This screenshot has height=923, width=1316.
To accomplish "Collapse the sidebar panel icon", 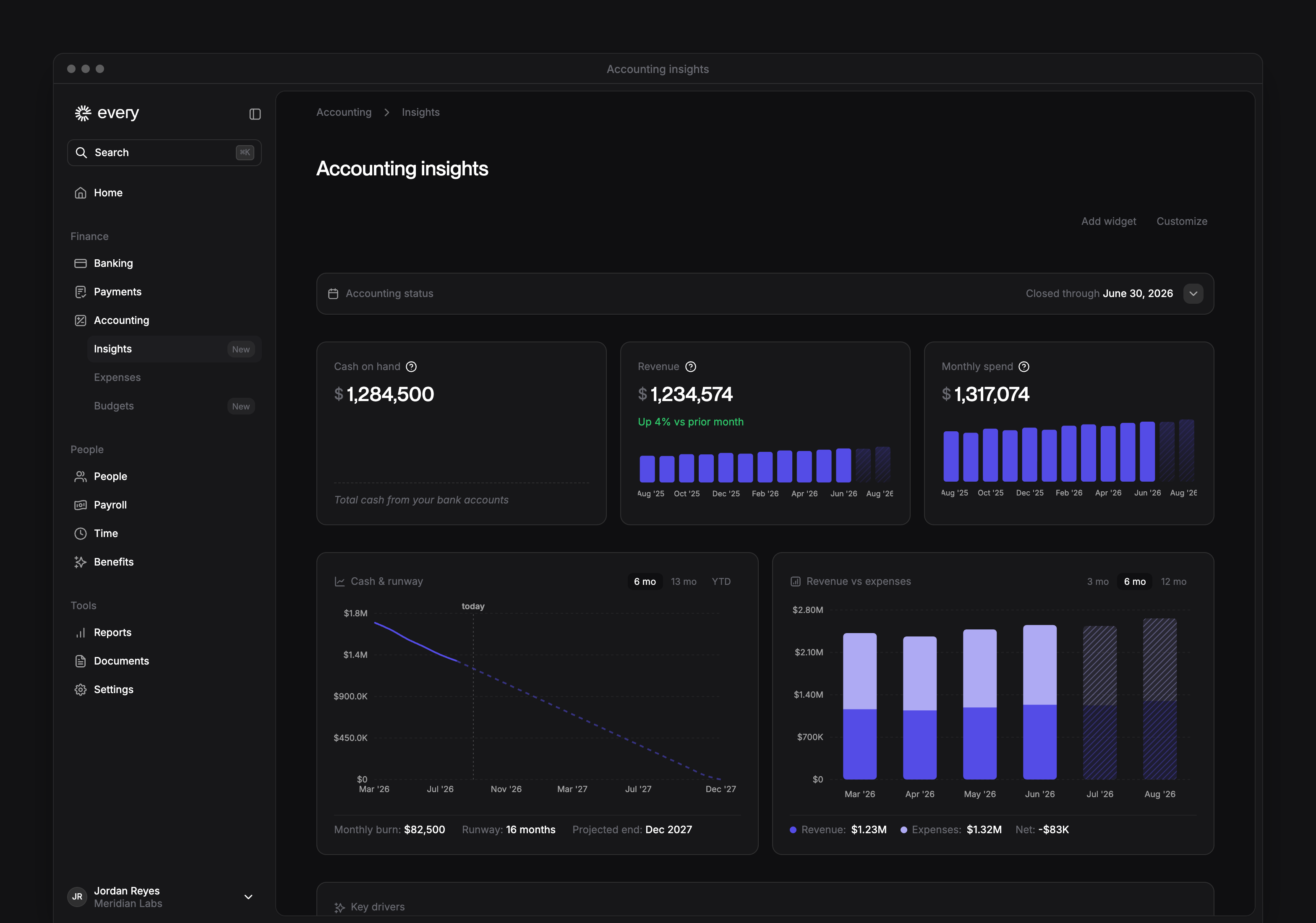I will [x=255, y=114].
